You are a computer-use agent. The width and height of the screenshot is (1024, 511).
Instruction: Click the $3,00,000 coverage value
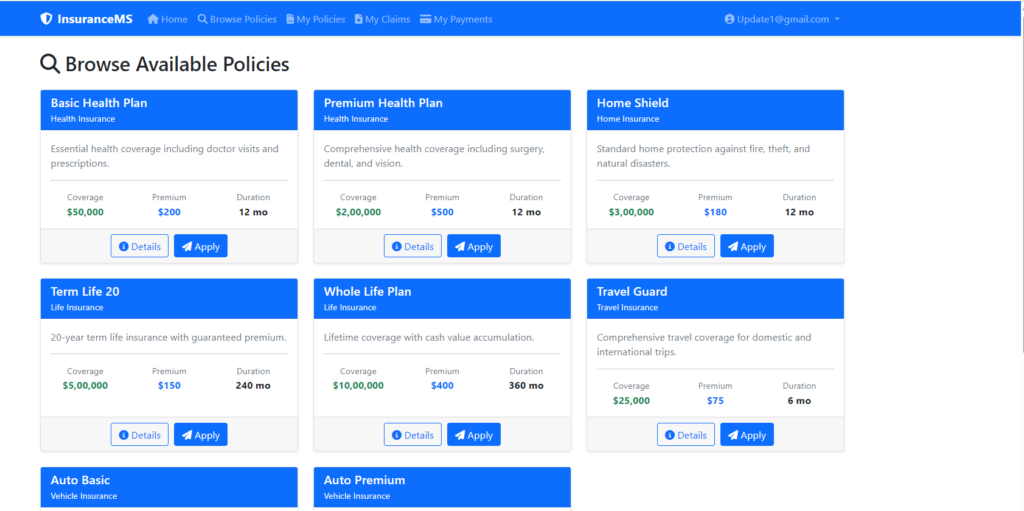point(632,212)
